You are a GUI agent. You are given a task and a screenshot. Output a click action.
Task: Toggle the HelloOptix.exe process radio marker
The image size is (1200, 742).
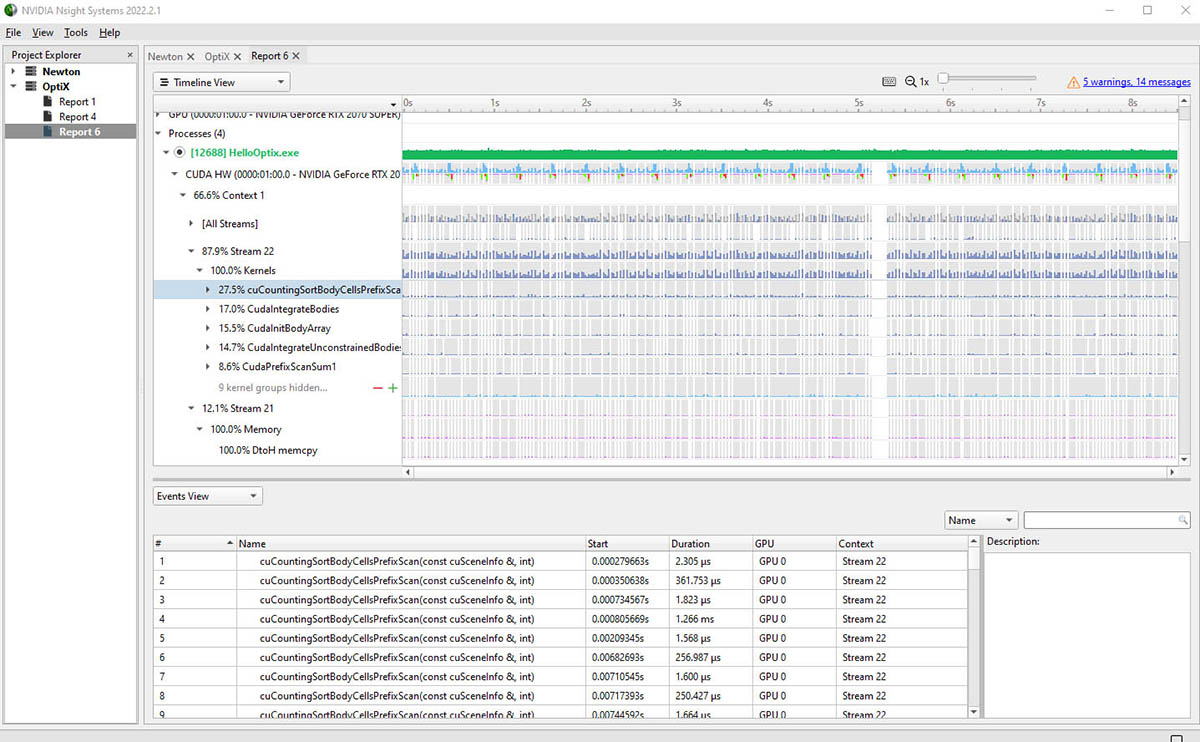pyautogui.click(x=179, y=153)
